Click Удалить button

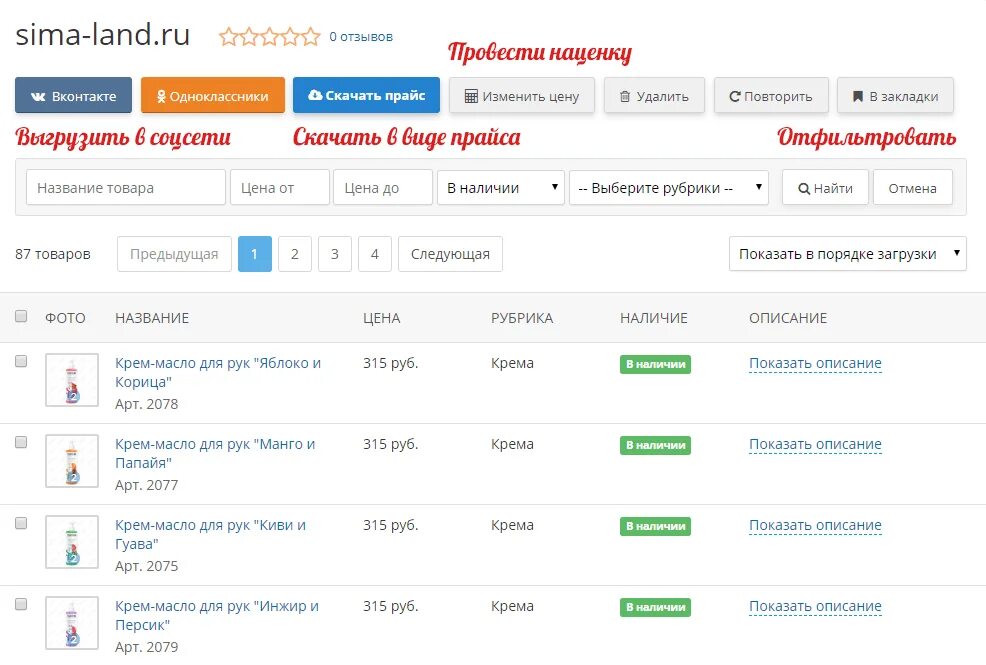coord(654,96)
